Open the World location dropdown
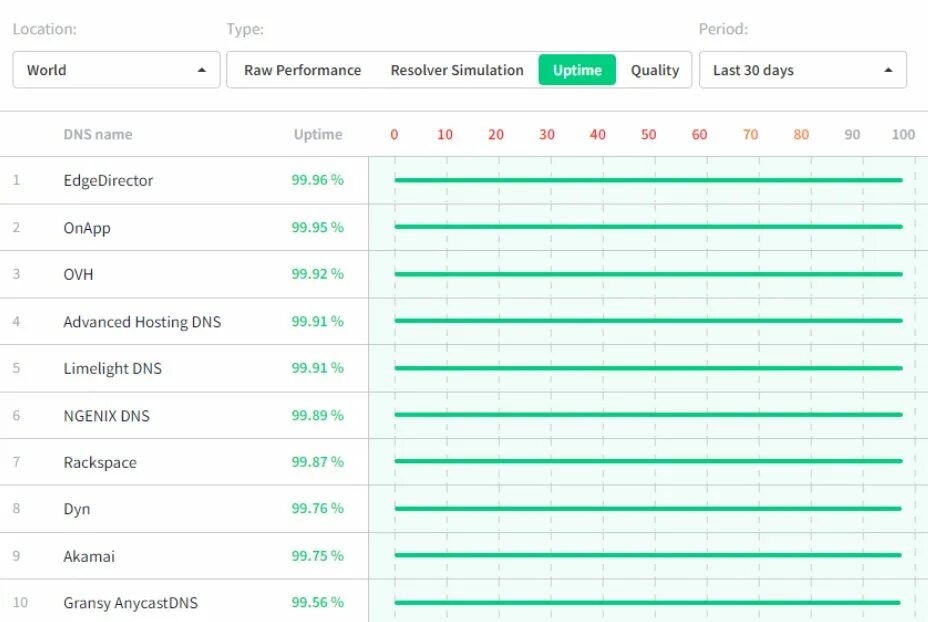Image resolution: width=928 pixels, height=622 pixels. (116, 70)
